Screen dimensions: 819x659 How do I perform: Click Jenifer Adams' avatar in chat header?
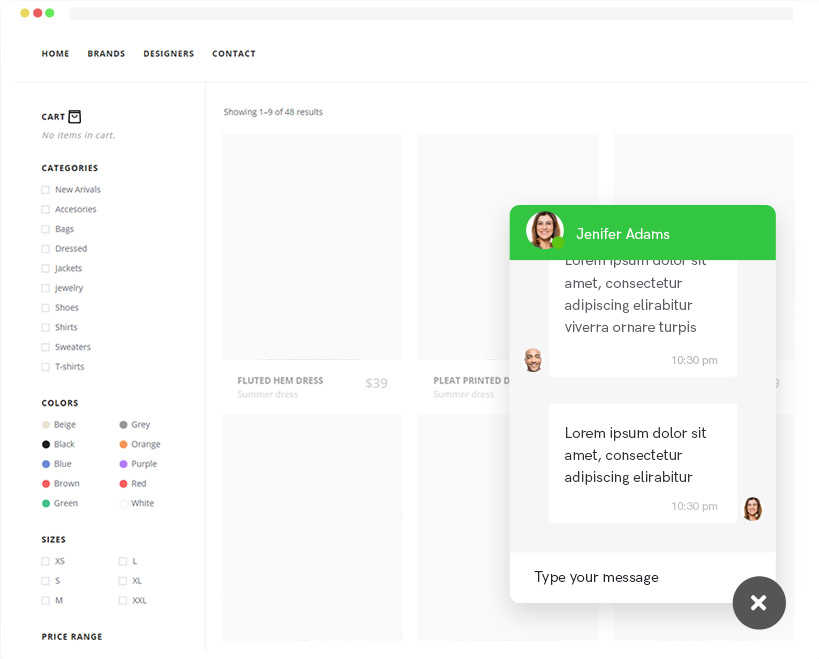pyautogui.click(x=544, y=230)
